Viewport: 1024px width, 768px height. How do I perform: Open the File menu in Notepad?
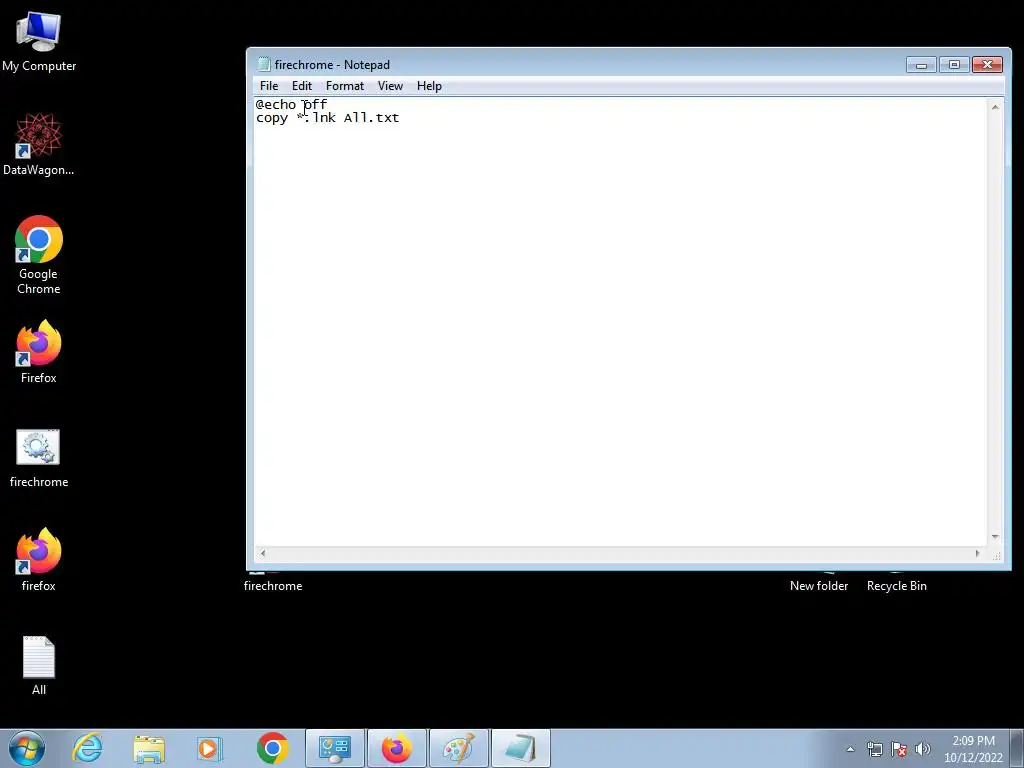click(x=269, y=86)
